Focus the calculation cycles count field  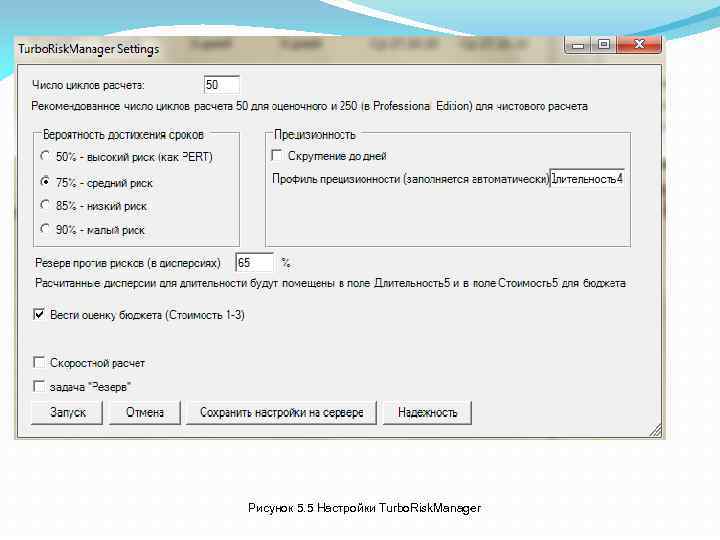click(x=222, y=85)
